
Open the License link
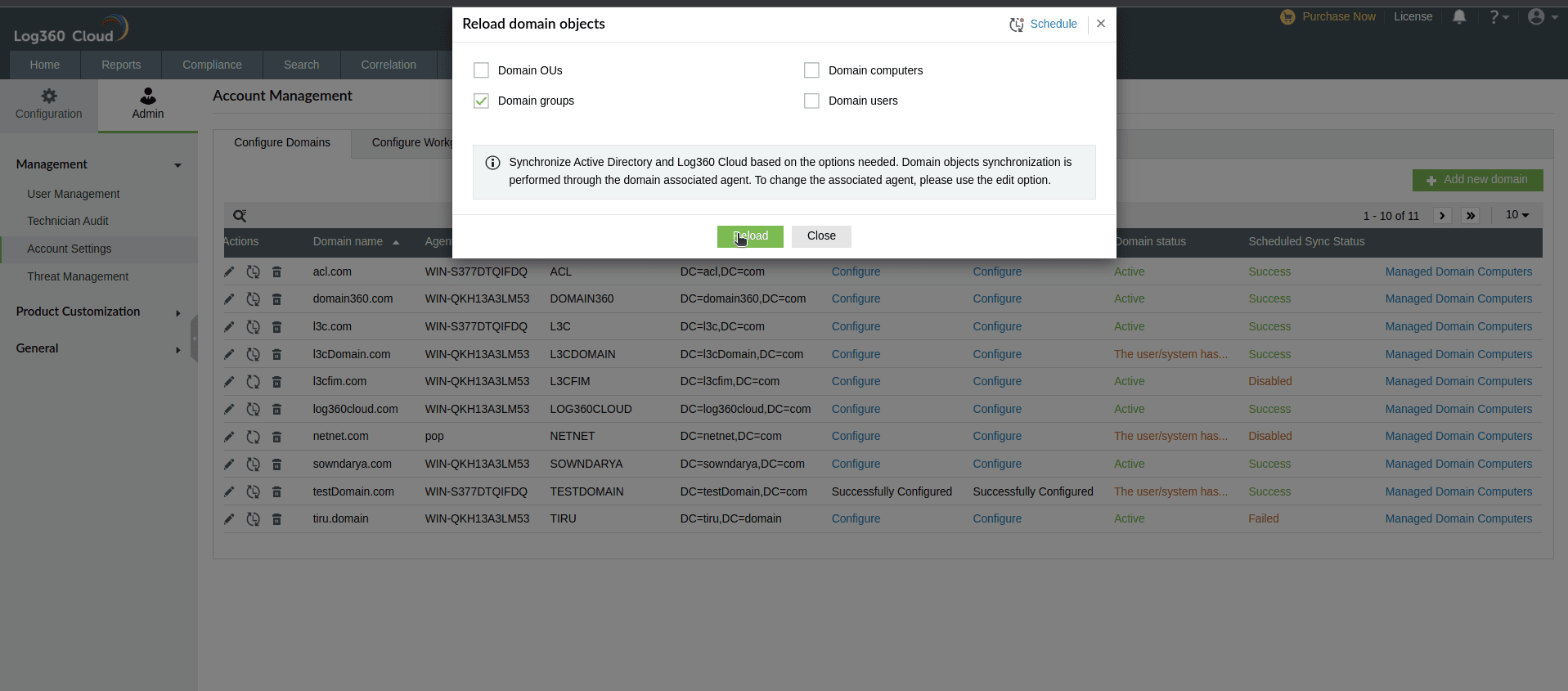pos(1413,16)
